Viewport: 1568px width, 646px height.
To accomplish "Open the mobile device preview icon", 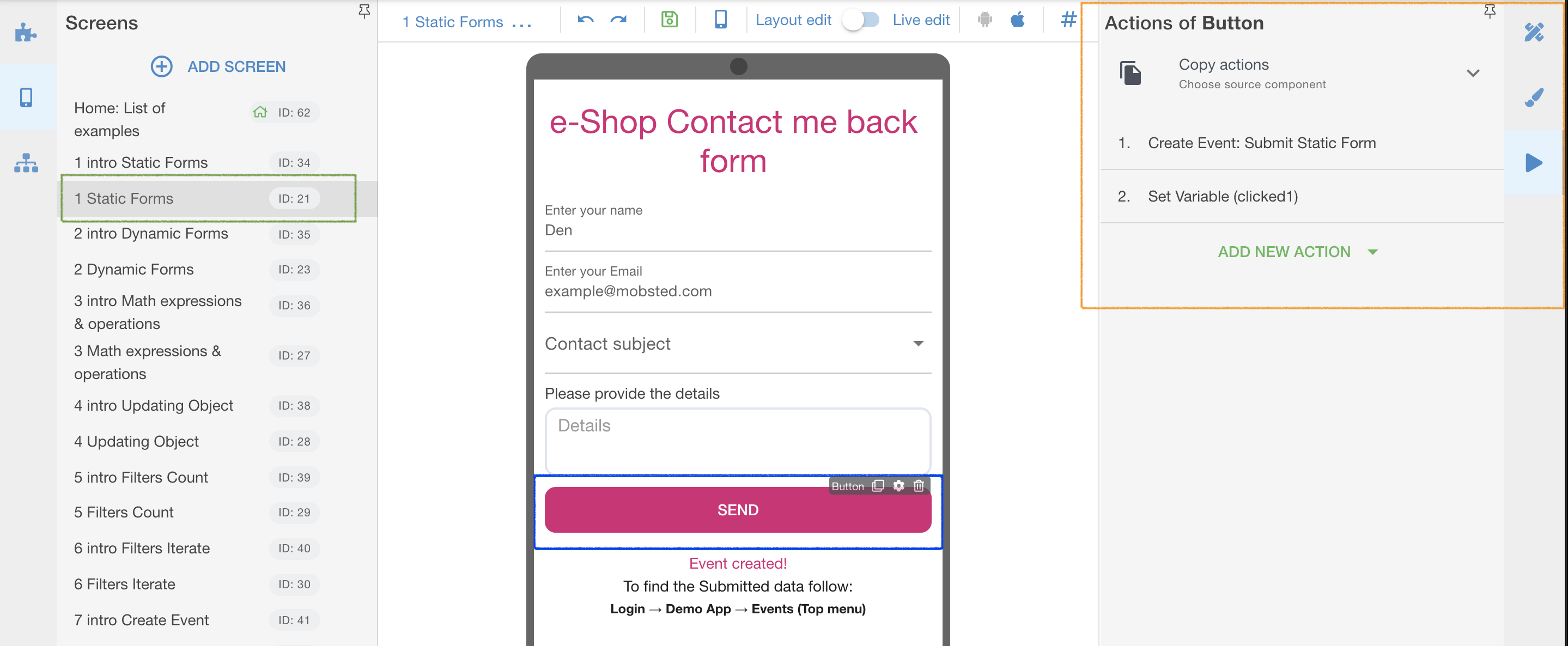I will [721, 20].
